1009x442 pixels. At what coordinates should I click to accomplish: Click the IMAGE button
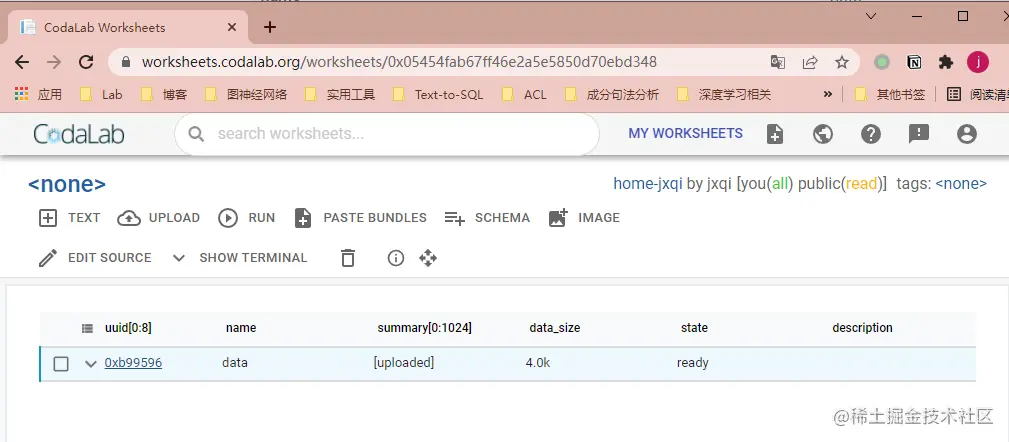click(584, 217)
